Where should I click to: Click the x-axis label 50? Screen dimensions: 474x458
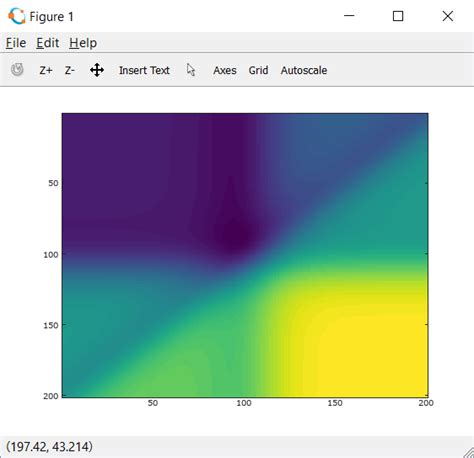tap(153, 403)
